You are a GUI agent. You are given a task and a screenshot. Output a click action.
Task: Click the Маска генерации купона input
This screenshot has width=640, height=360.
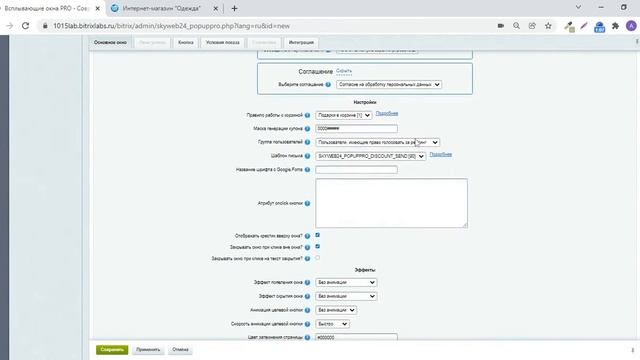click(356, 129)
